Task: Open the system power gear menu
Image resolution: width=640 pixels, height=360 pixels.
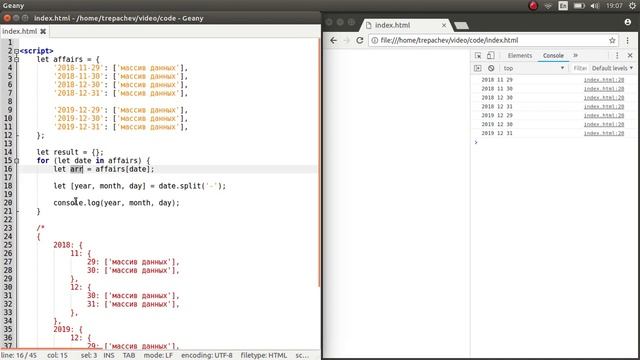Action: [632, 6]
